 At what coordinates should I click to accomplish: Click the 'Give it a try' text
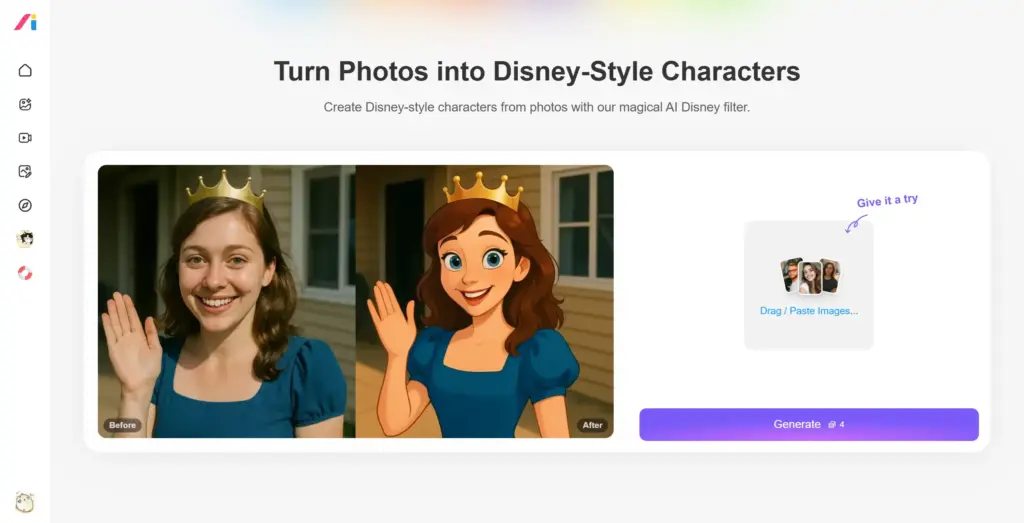887,201
